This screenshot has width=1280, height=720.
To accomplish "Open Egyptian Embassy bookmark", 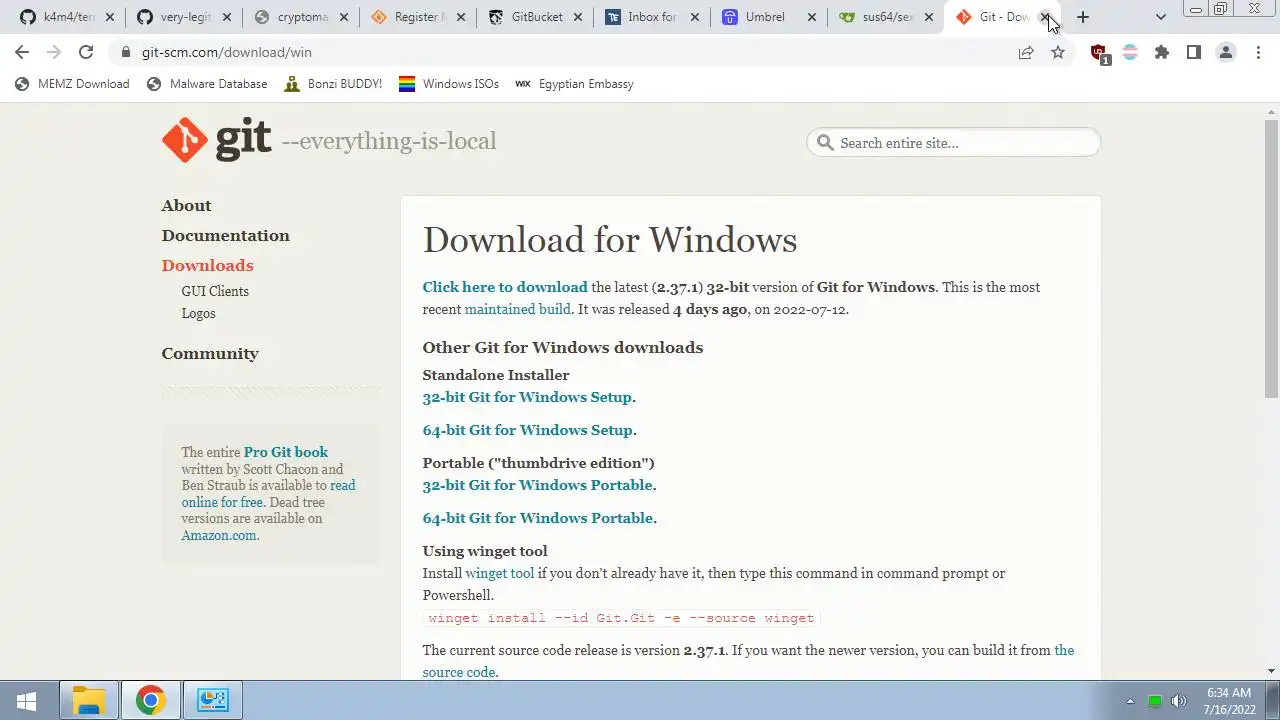I will 574,84.
